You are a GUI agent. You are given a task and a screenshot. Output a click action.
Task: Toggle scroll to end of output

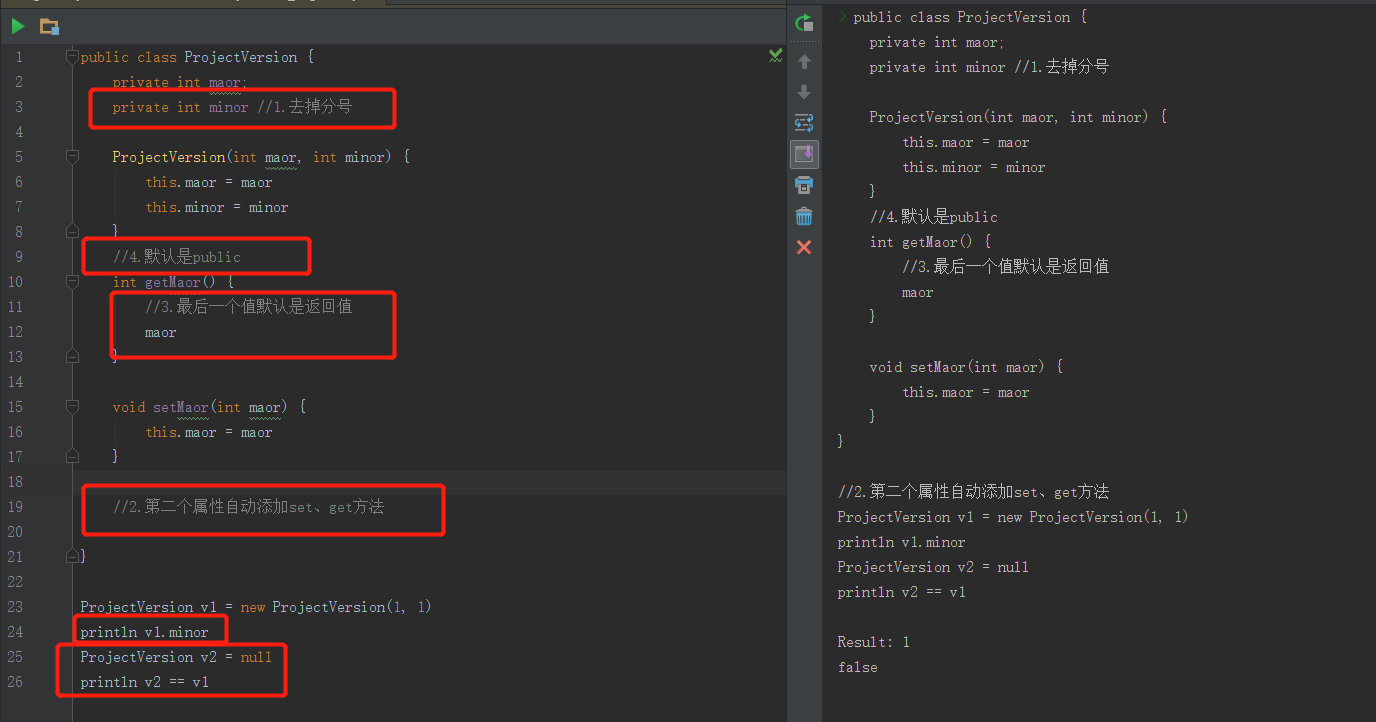804,154
